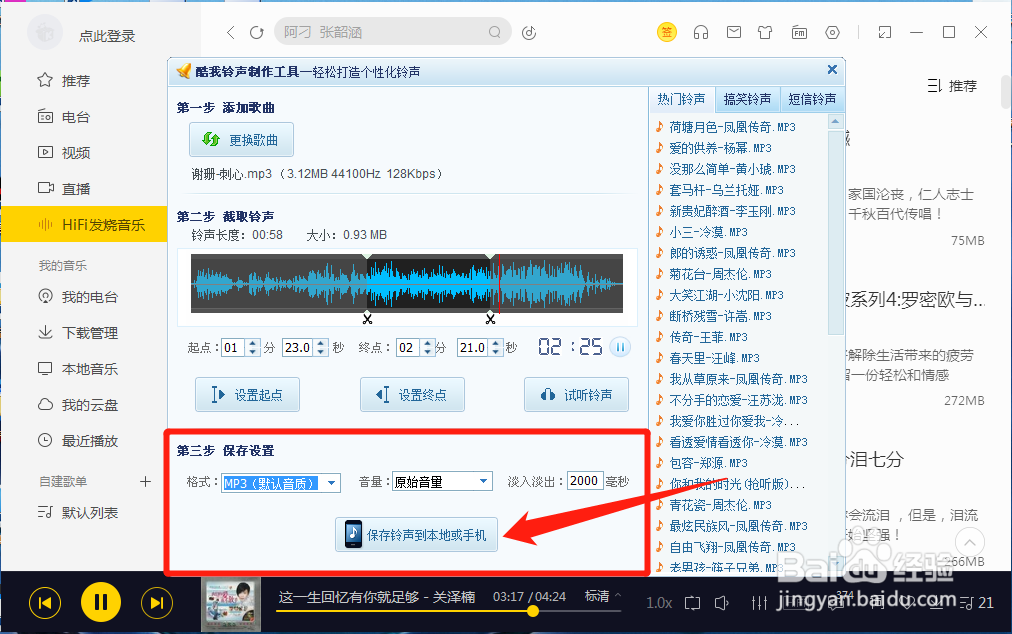Select HiFi发烧音乐 in the sidebar

click(84, 224)
